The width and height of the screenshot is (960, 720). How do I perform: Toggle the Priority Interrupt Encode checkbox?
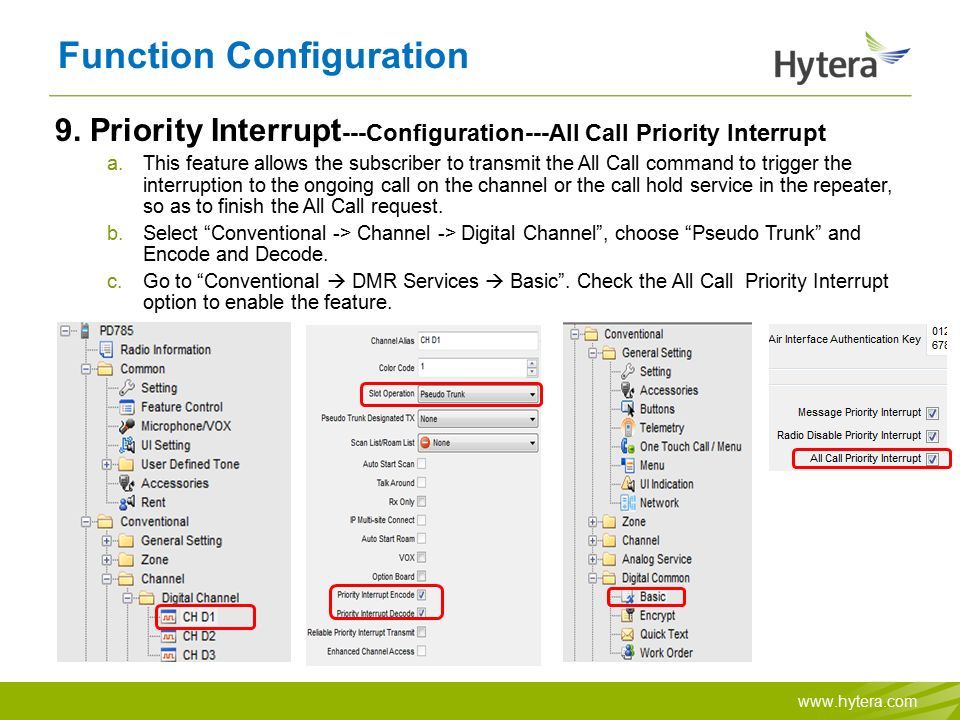(421, 594)
